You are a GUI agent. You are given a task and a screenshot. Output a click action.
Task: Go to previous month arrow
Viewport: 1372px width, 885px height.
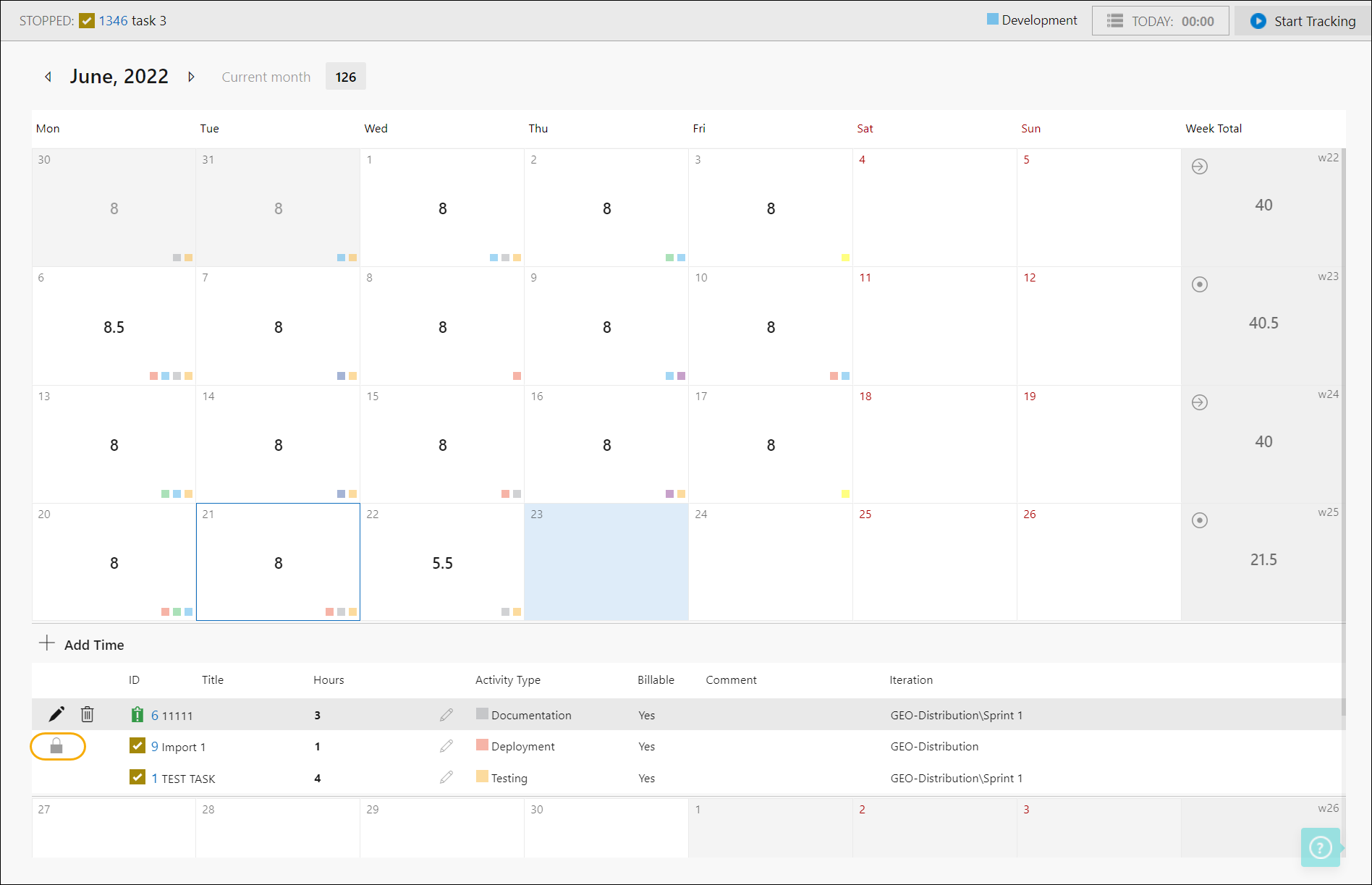[x=48, y=77]
